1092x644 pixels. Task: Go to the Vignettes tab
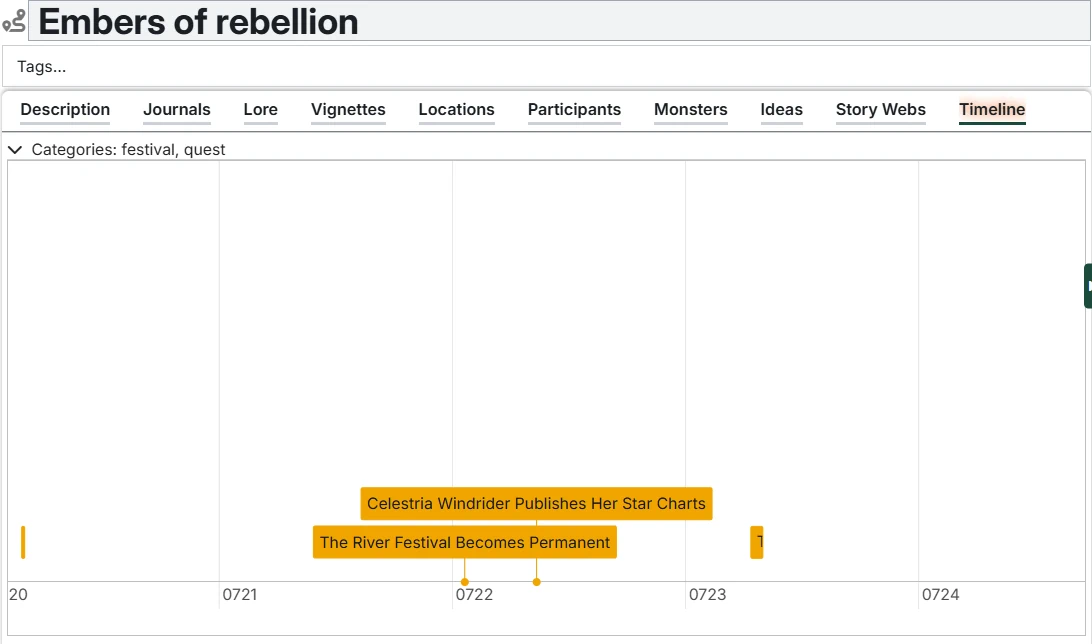[x=348, y=110]
